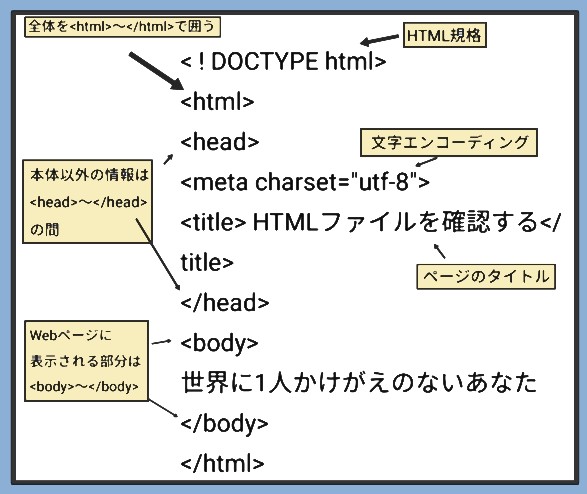Select the 'HTML規格' note box
This screenshot has width=587, height=494.
click(444, 35)
